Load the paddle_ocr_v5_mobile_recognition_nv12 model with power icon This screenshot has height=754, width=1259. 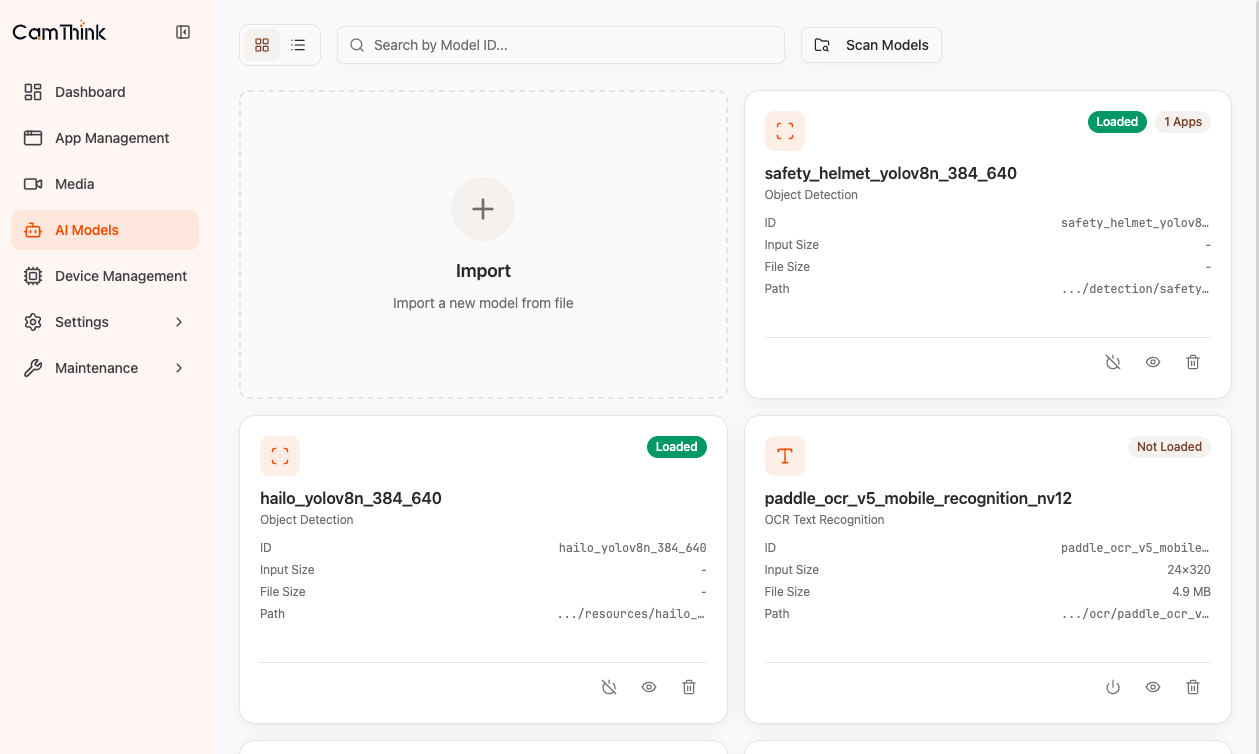click(1113, 687)
